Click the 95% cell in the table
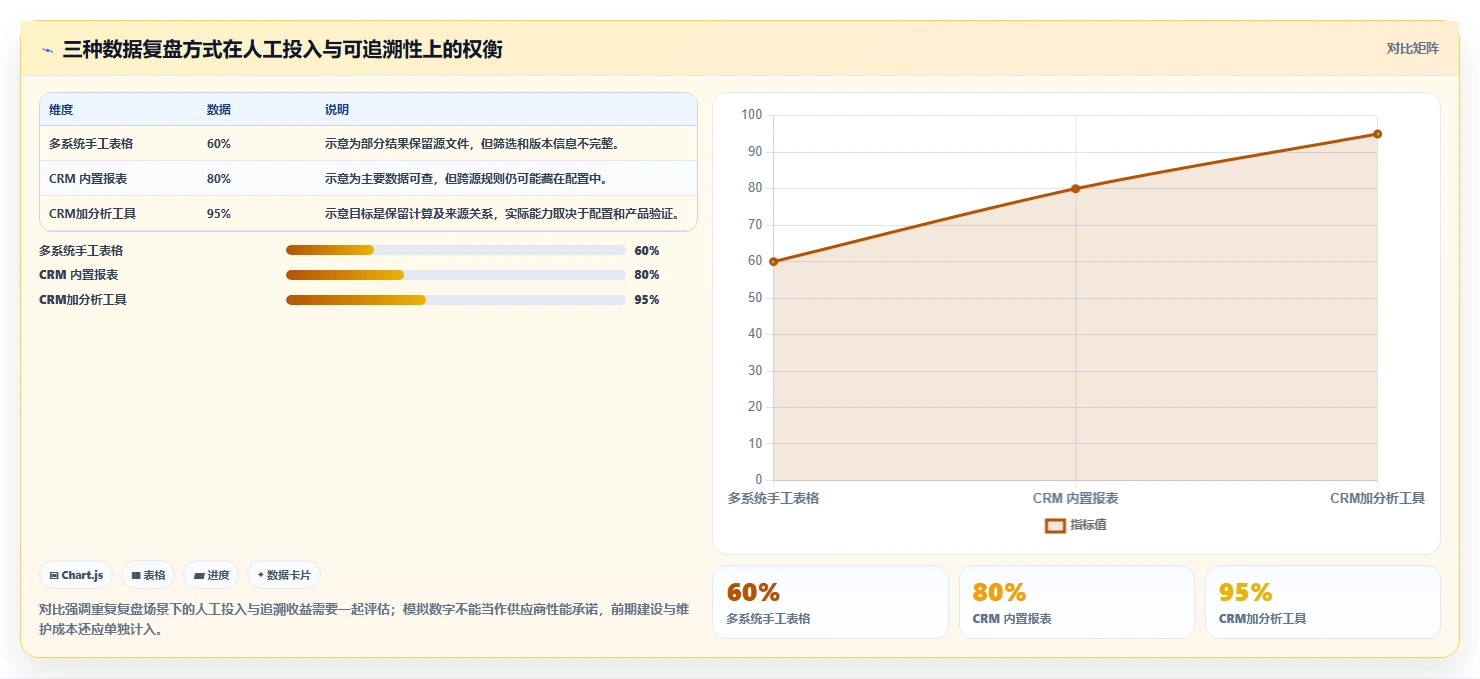The image size is (1480, 679). click(219, 214)
